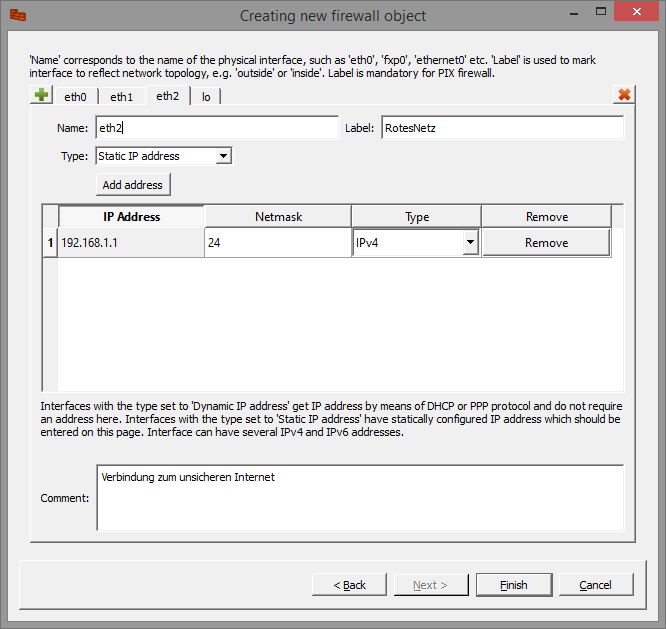This screenshot has height=629, width=666.
Task: Remove the 192.168.1.1 address row
Action: [546, 243]
